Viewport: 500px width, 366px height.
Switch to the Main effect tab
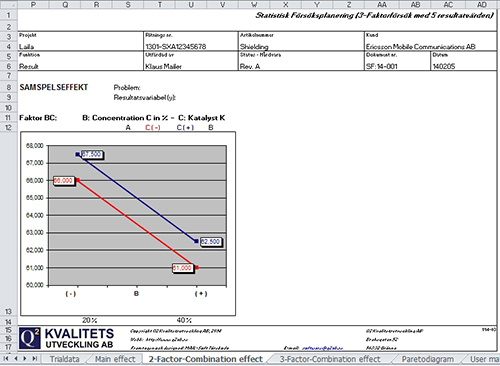point(115,359)
